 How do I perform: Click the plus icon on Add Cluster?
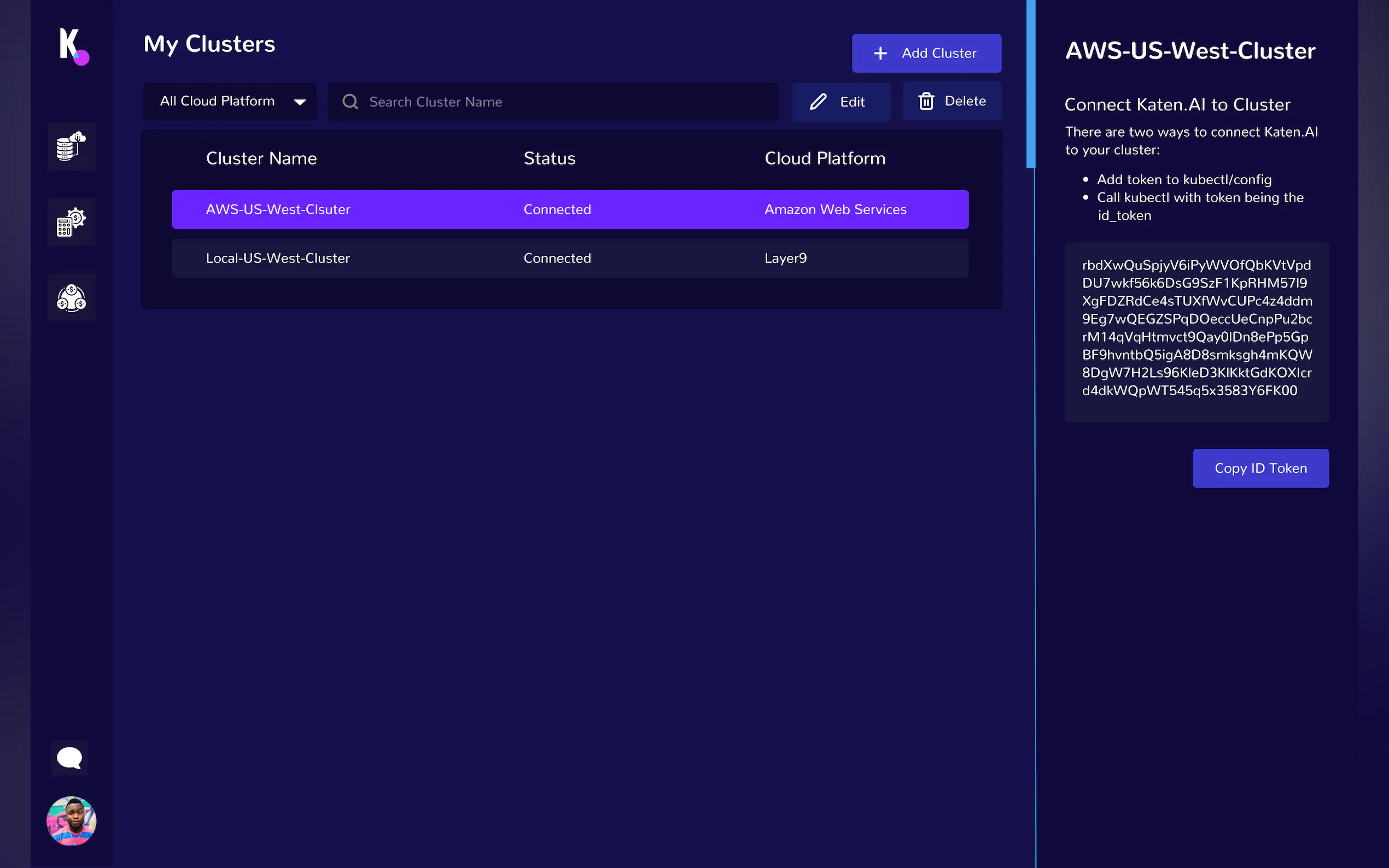(880, 54)
